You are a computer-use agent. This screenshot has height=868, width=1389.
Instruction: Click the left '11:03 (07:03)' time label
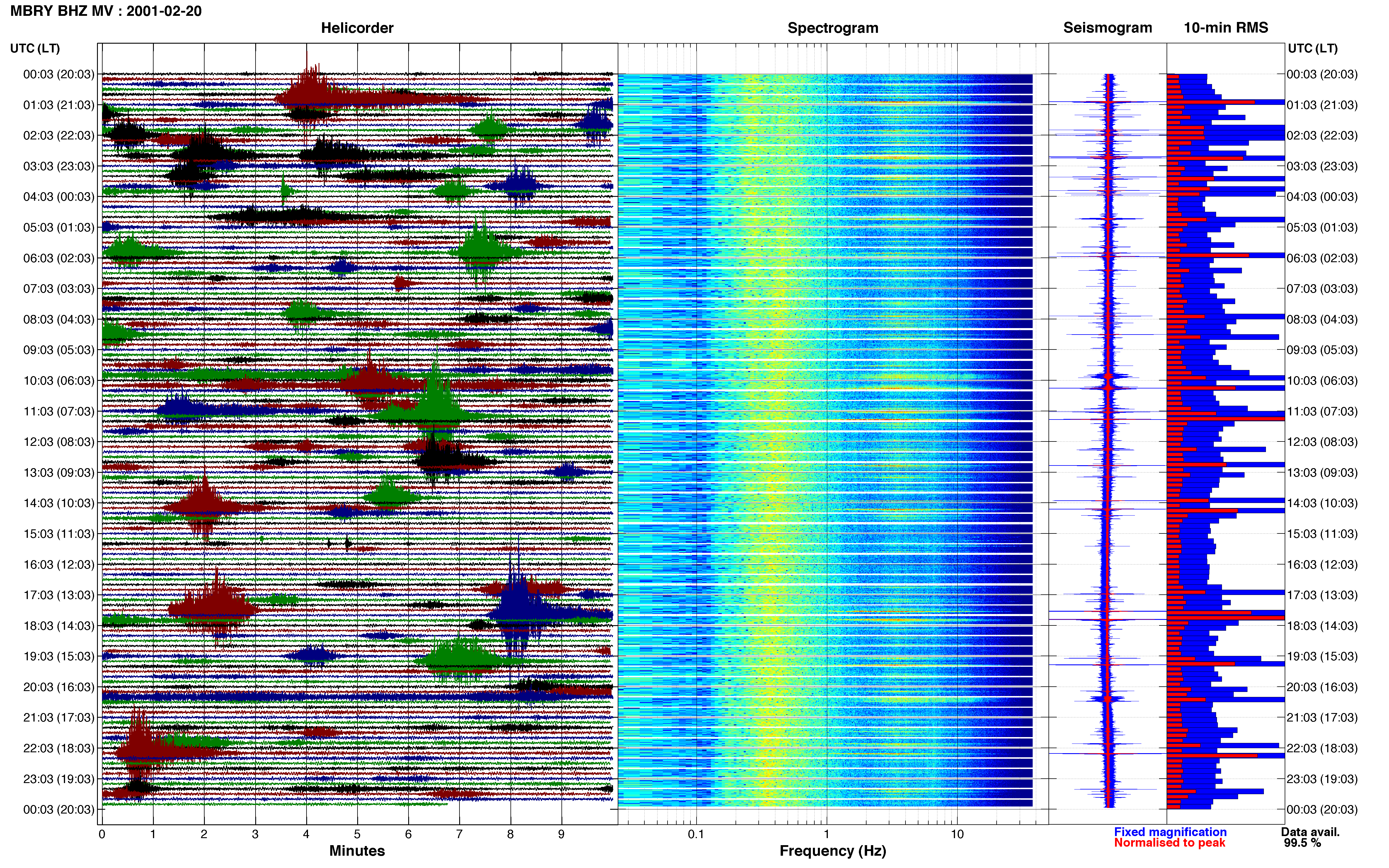click(59, 412)
